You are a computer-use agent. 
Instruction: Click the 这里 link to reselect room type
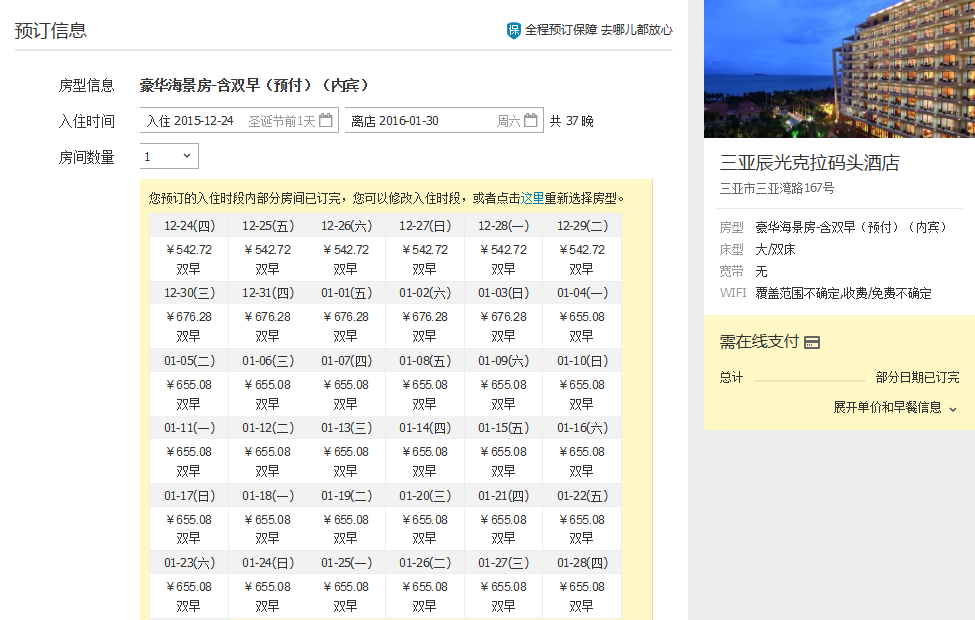coord(532,198)
